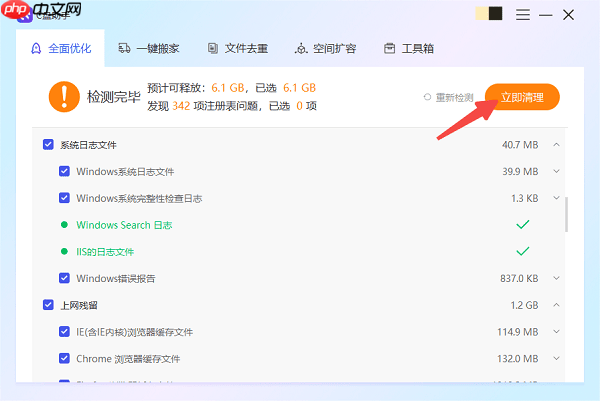
Task: Expand the IE浏览器缓存文件 row (114.9 MB)
Action: (x=556, y=331)
